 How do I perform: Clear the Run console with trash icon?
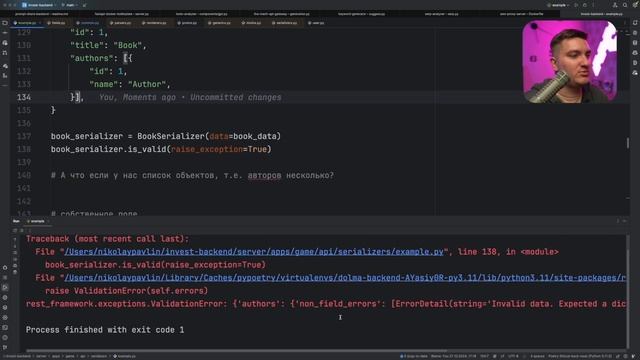click(15, 272)
